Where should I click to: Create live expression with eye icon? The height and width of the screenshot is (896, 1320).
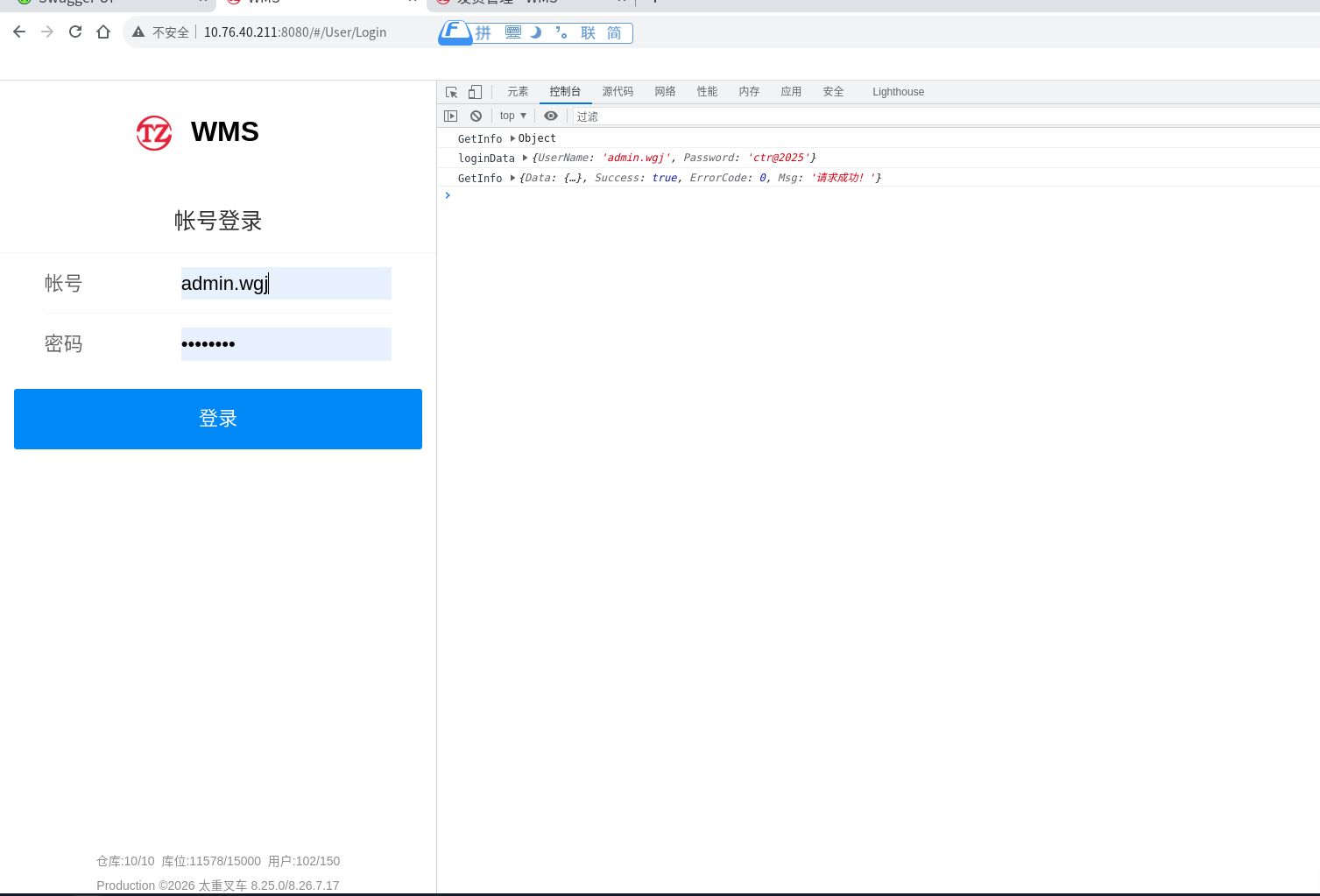click(x=551, y=116)
